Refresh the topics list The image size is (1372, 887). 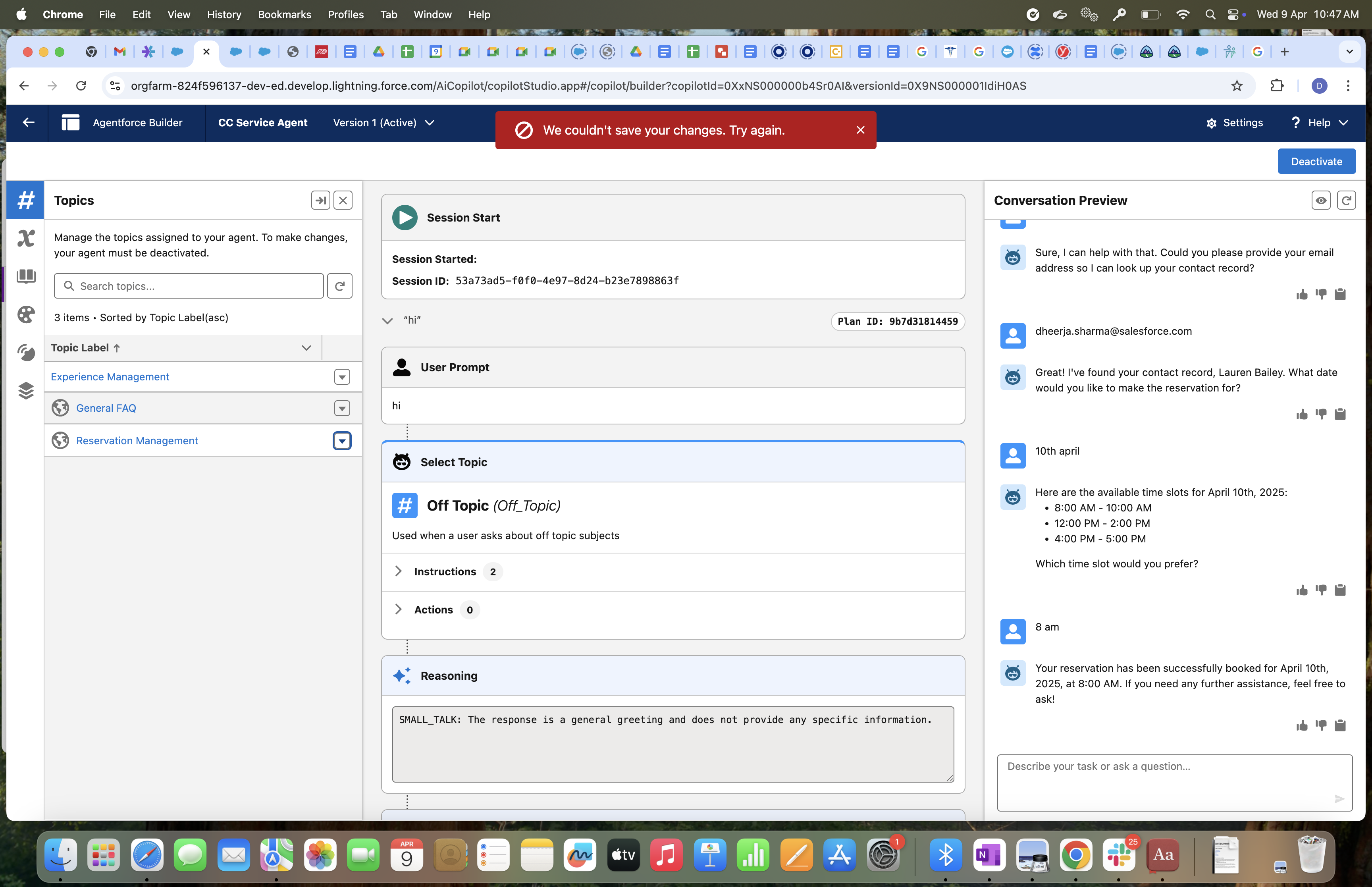tap(340, 286)
